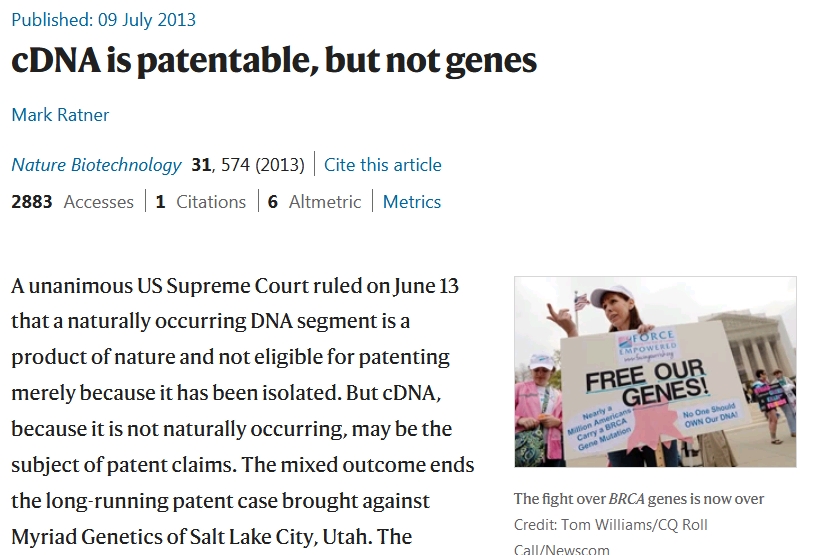Open author Mark Ratner's link
This screenshot has width=819, height=555.
[x=60, y=115]
